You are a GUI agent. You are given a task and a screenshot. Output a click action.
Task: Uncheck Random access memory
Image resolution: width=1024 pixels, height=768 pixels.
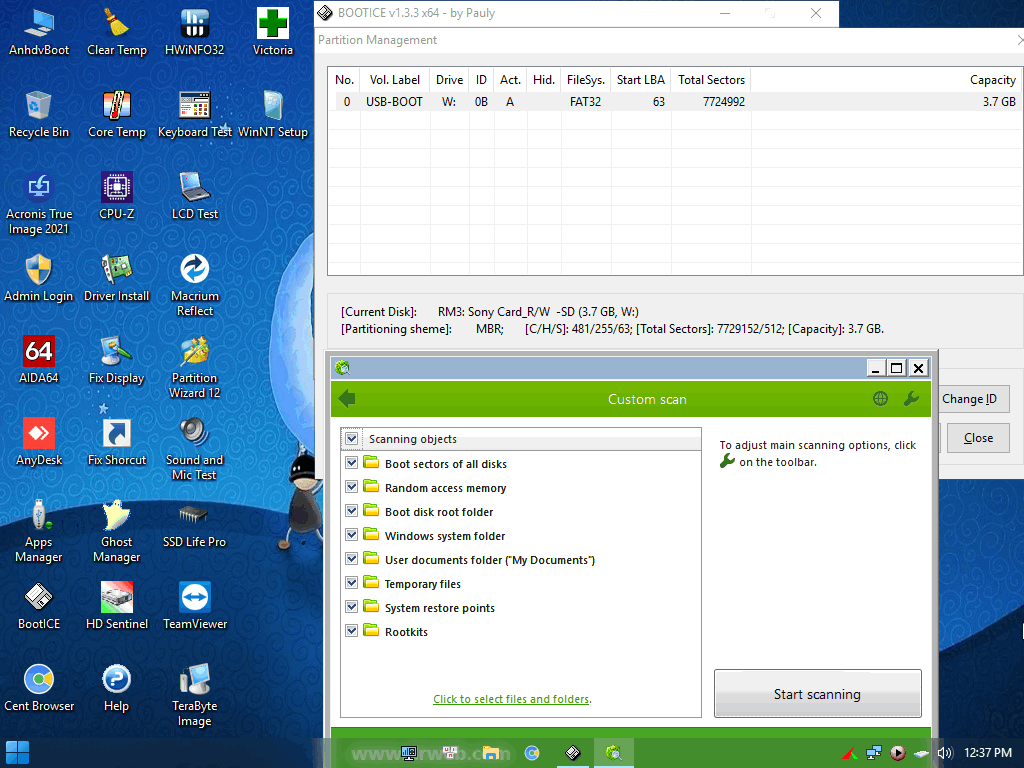click(x=352, y=487)
